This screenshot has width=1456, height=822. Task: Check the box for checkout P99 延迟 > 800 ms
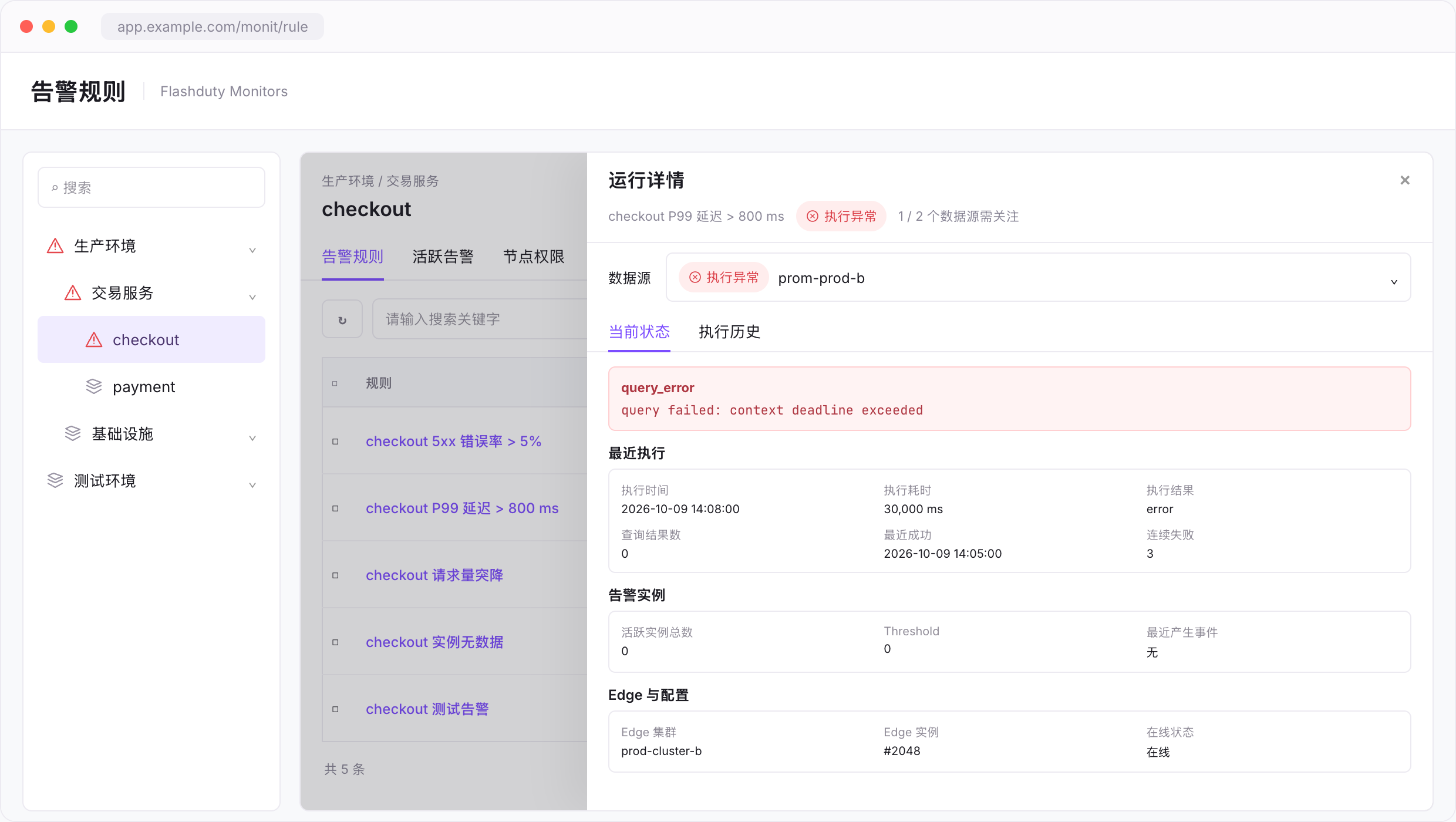pos(335,508)
